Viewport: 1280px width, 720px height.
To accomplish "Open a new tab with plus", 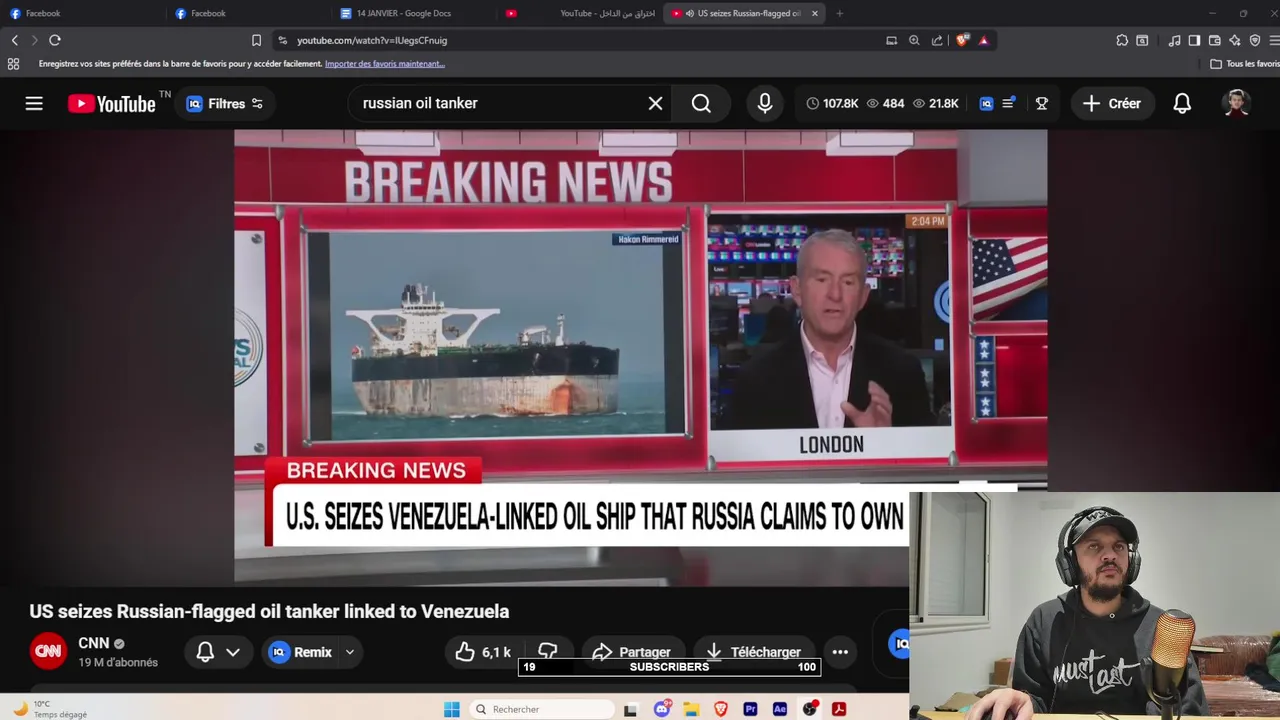I will pos(839,13).
